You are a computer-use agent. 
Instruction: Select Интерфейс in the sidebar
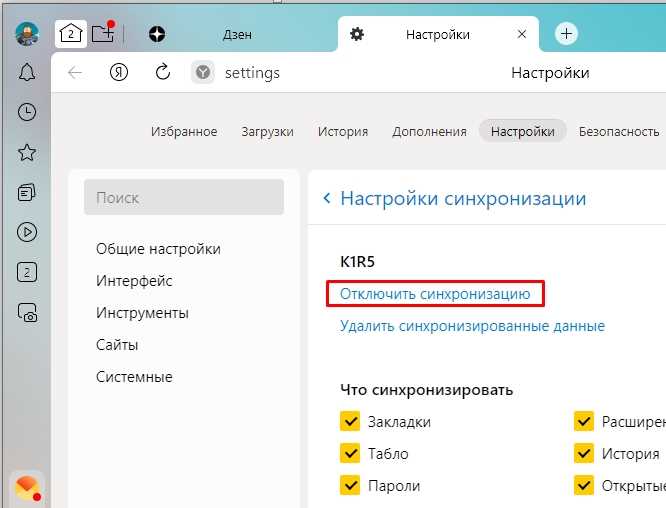click(x=134, y=281)
